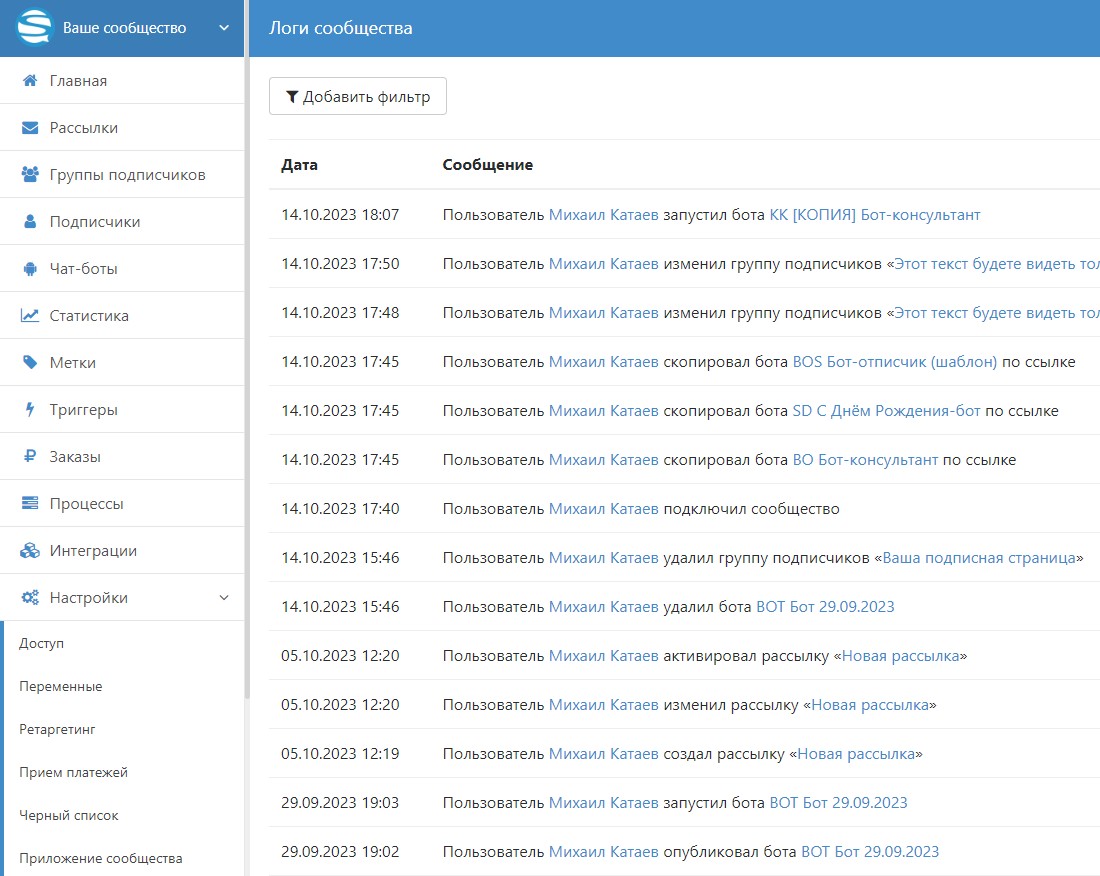Open the Ваше сообщество dropdown chevron
The image size is (1100, 876).
224,28
